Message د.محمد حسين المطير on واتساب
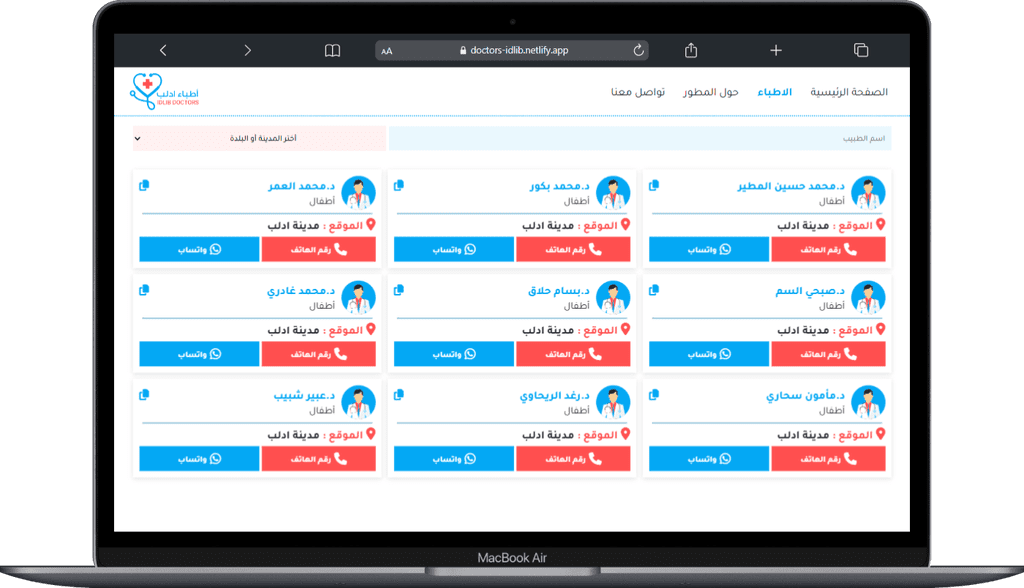This screenshot has width=1024, height=588. (709, 250)
